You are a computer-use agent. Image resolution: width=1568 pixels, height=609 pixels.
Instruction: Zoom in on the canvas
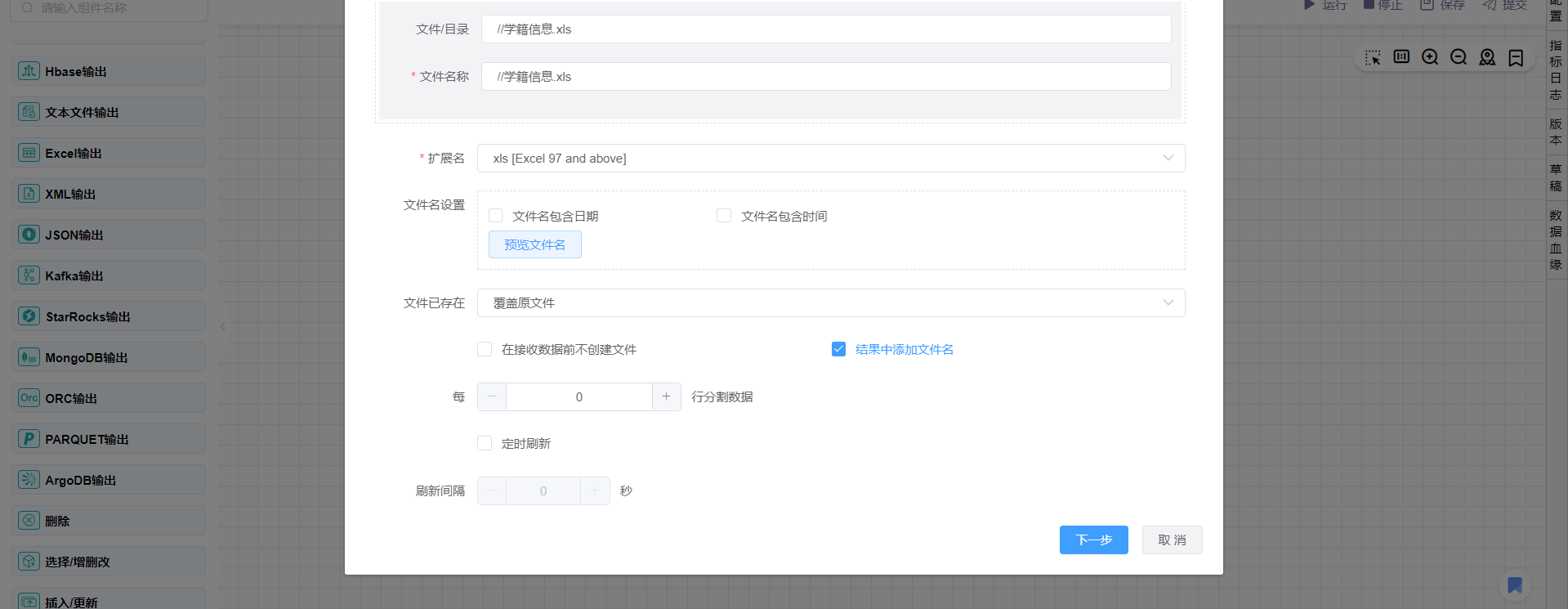click(x=1430, y=57)
